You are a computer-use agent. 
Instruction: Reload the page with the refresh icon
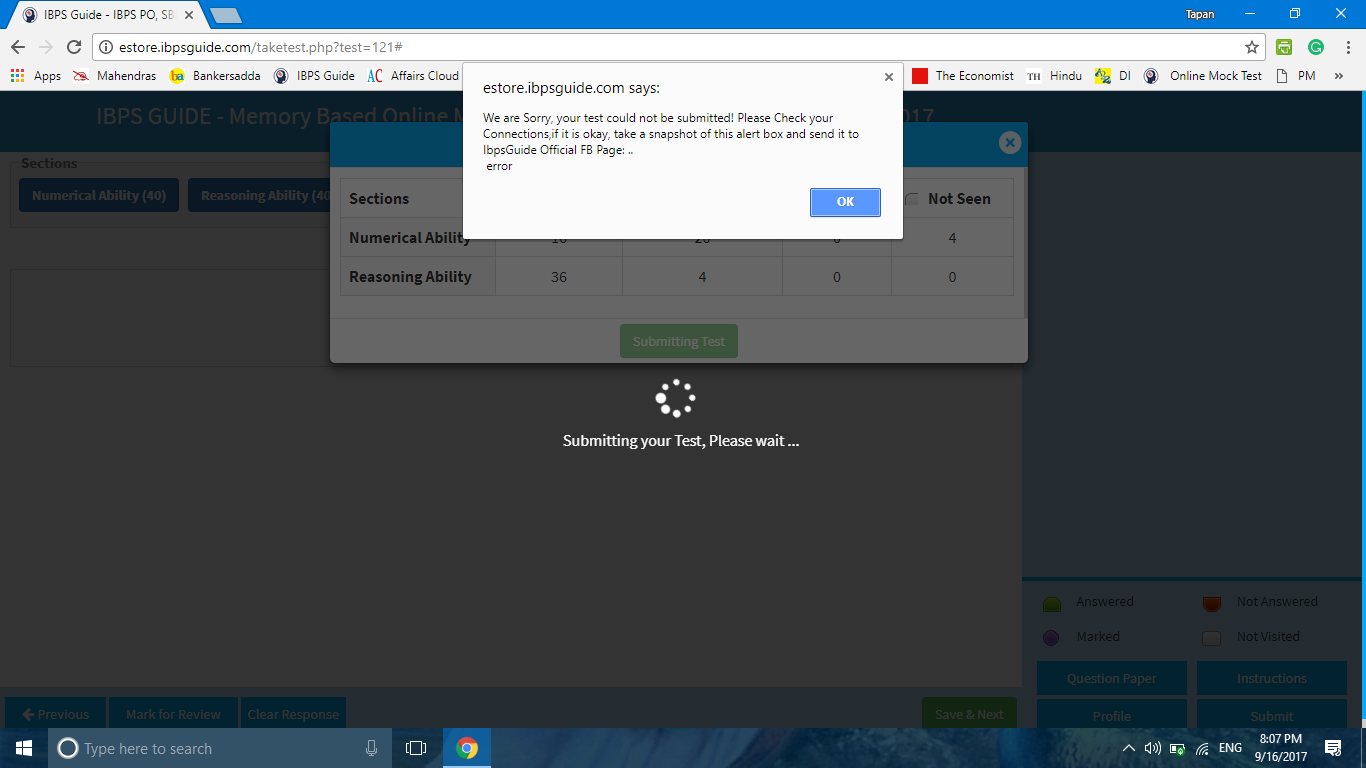tap(73, 47)
